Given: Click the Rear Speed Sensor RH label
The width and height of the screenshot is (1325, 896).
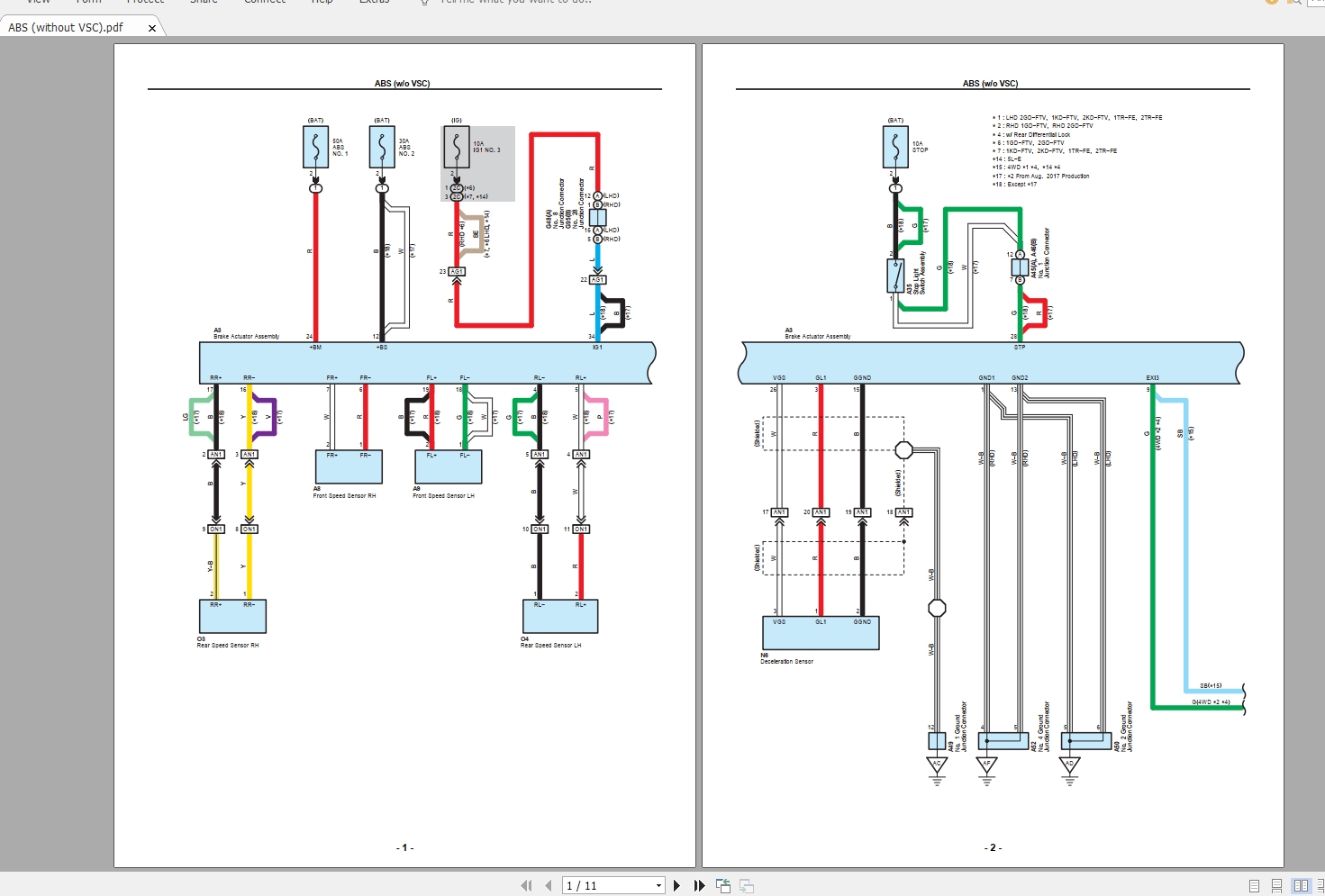Looking at the screenshot, I should point(228,646).
